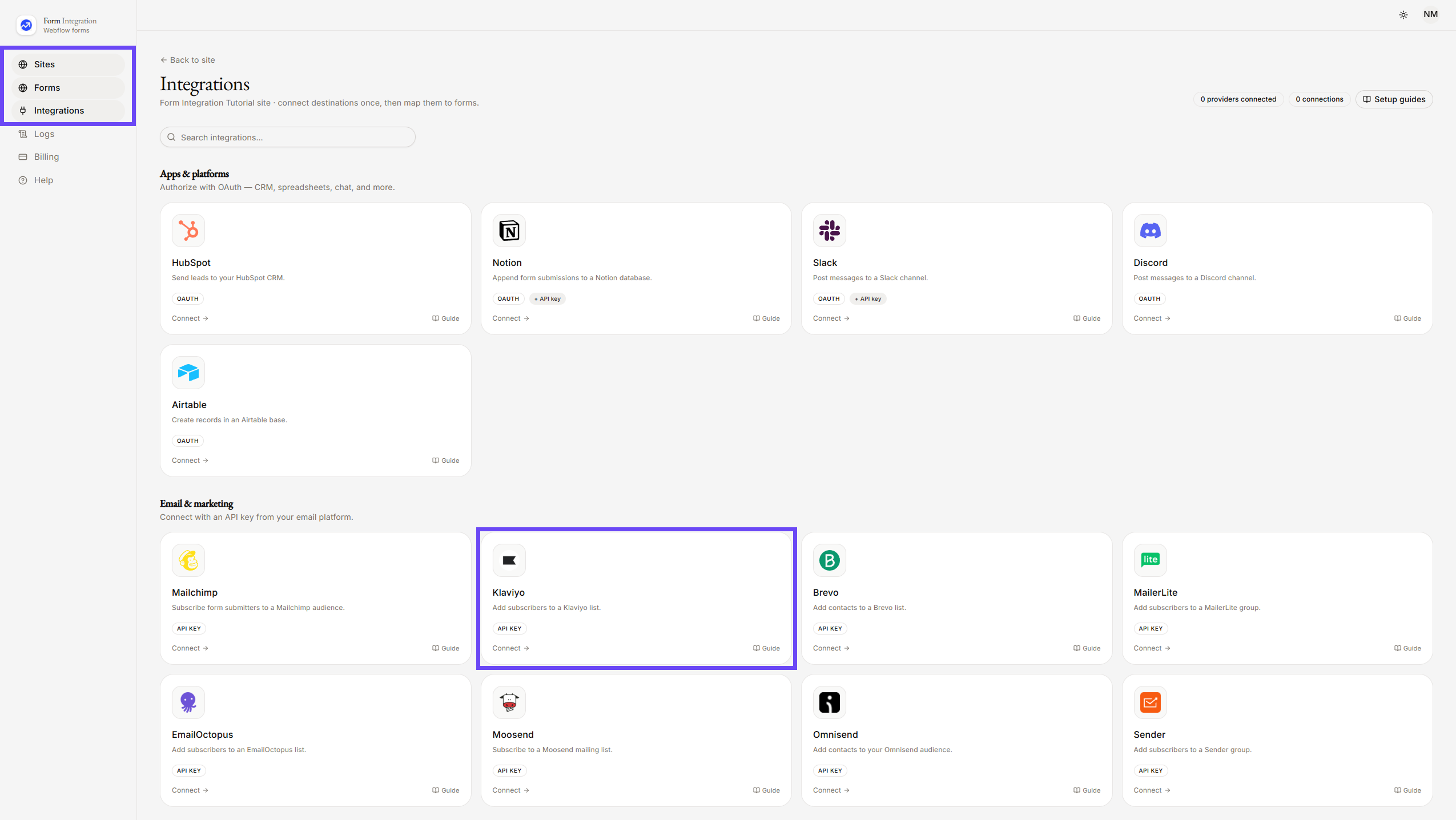Open the HubSpot Guide link
This screenshot has width=1456, height=820.
446,318
